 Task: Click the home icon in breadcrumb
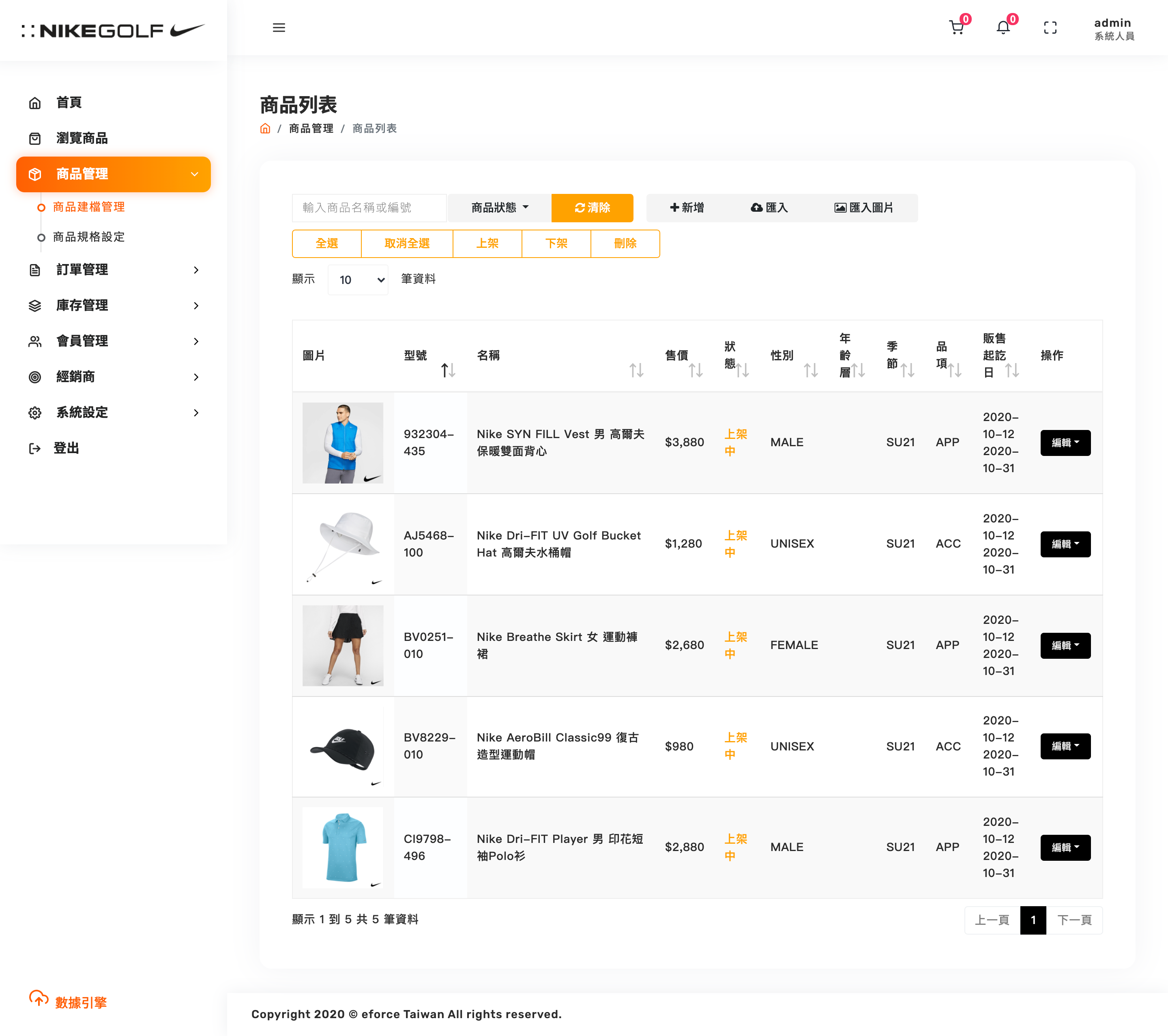pos(265,128)
